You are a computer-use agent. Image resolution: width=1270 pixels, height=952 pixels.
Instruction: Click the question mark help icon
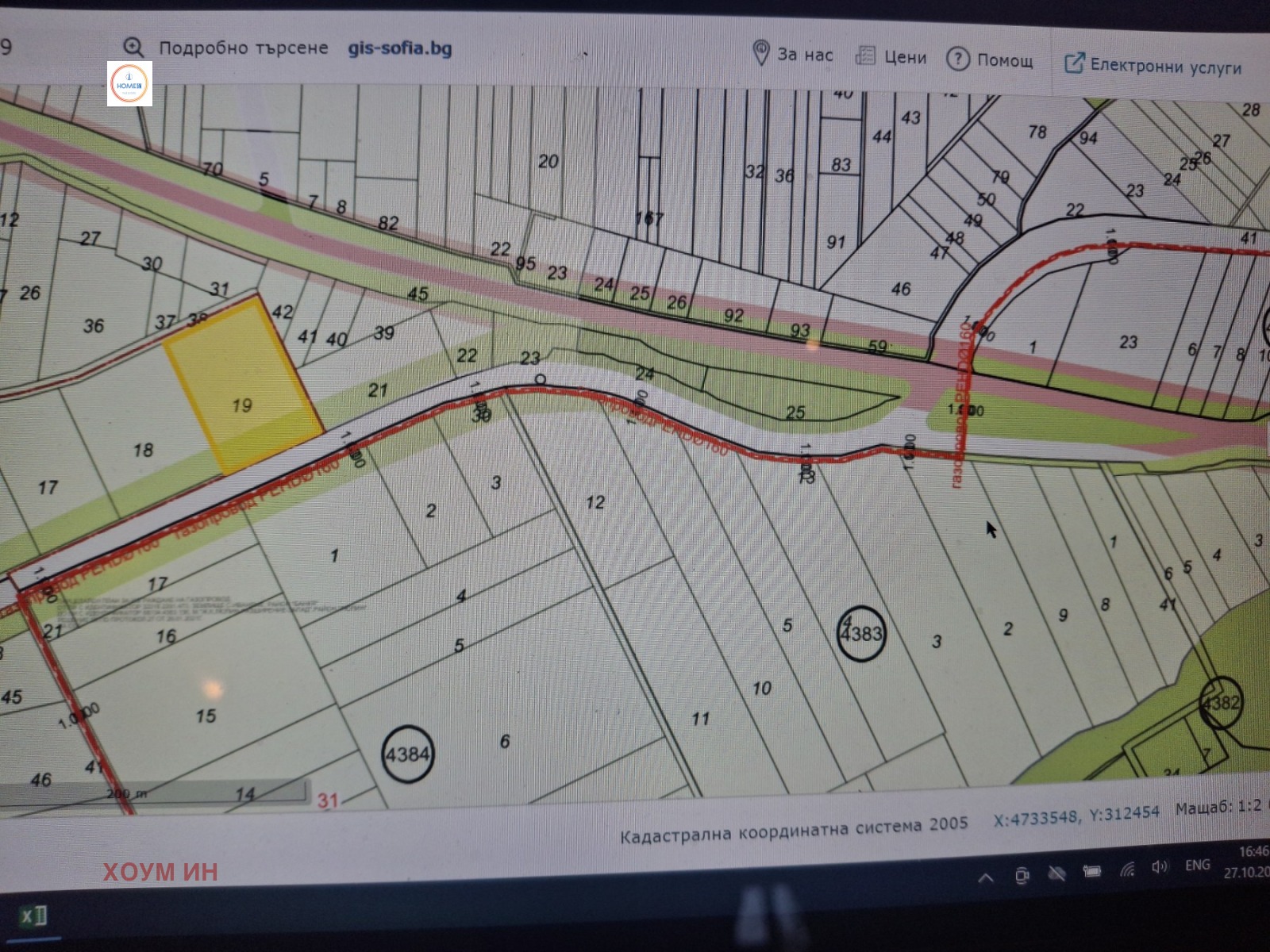click(x=957, y=59)
